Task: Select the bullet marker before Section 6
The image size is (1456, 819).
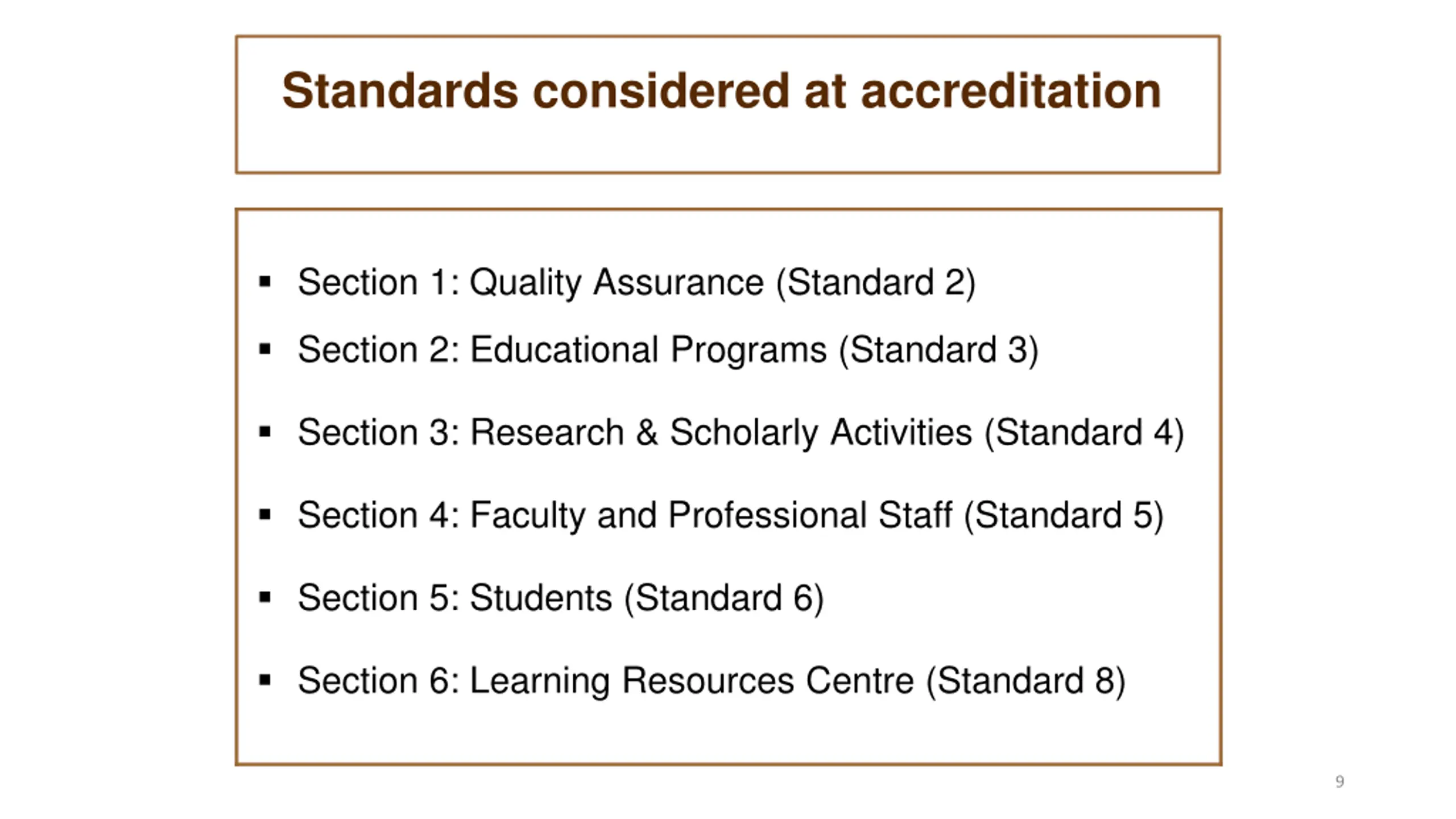Action: tap(264, 680)
